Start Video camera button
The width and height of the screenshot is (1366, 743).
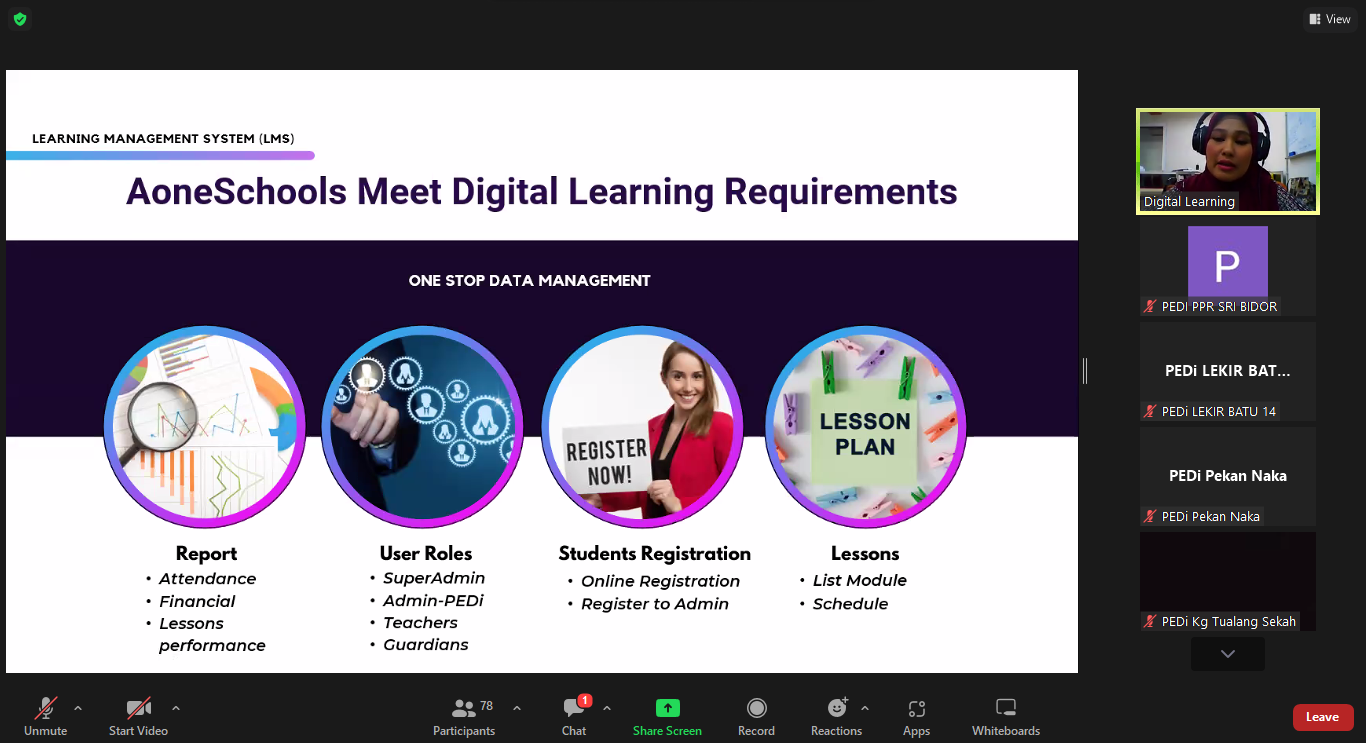pyautogui.click(x=138, y=716)
